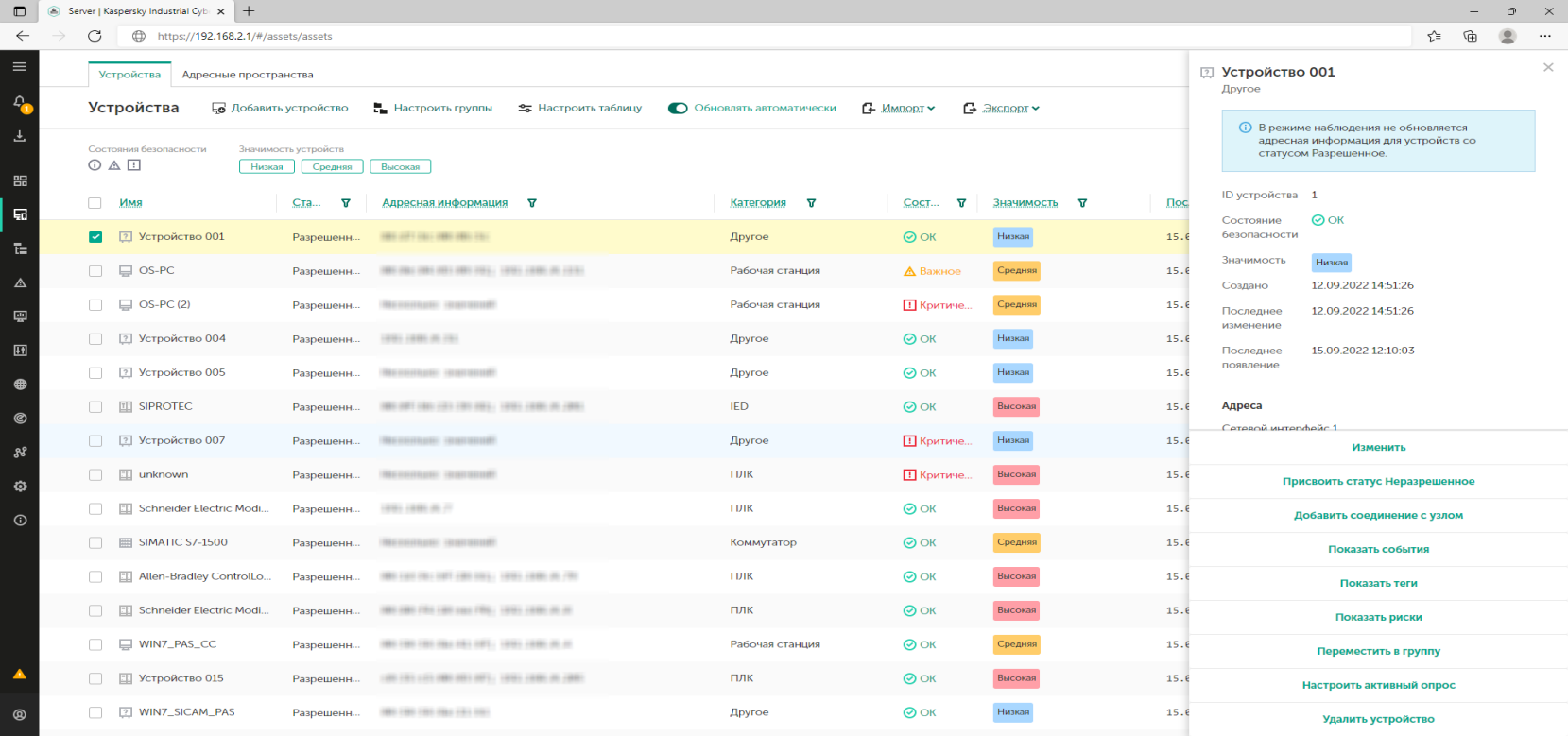The width and height of the screenshot is (1568, 736).
Task: Open the settings gear in sidebar
Action: point(20,487)
